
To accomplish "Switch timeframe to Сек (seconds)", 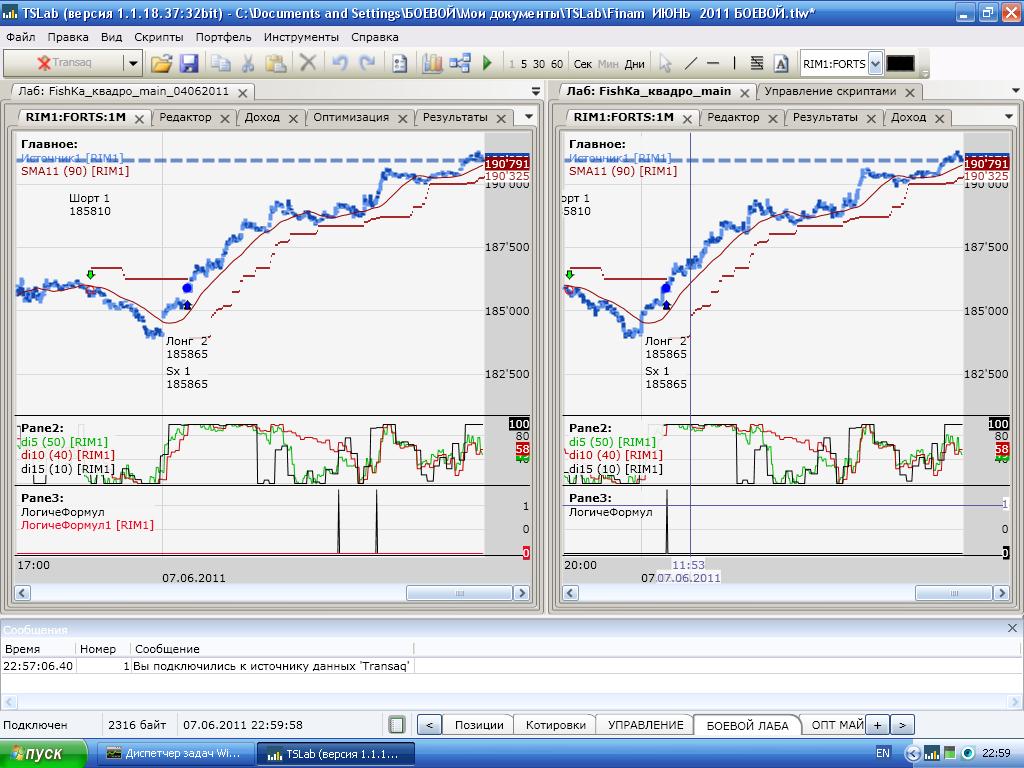I will pyautogui.click(x=582, y=64).
